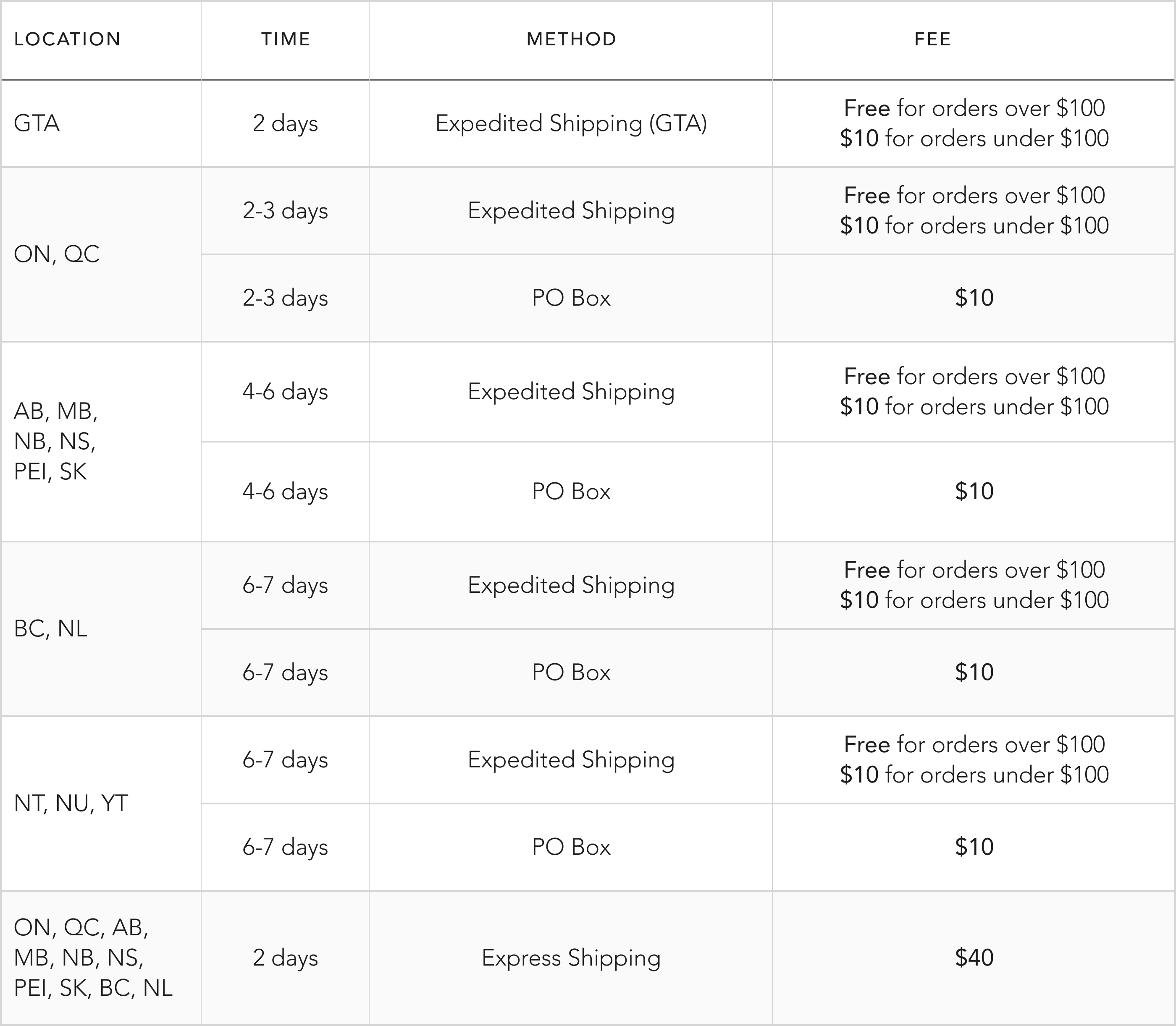The width and height of the screenshot is (1176, 1026).
Task: Click the GTA location cell
Action: 37,124
